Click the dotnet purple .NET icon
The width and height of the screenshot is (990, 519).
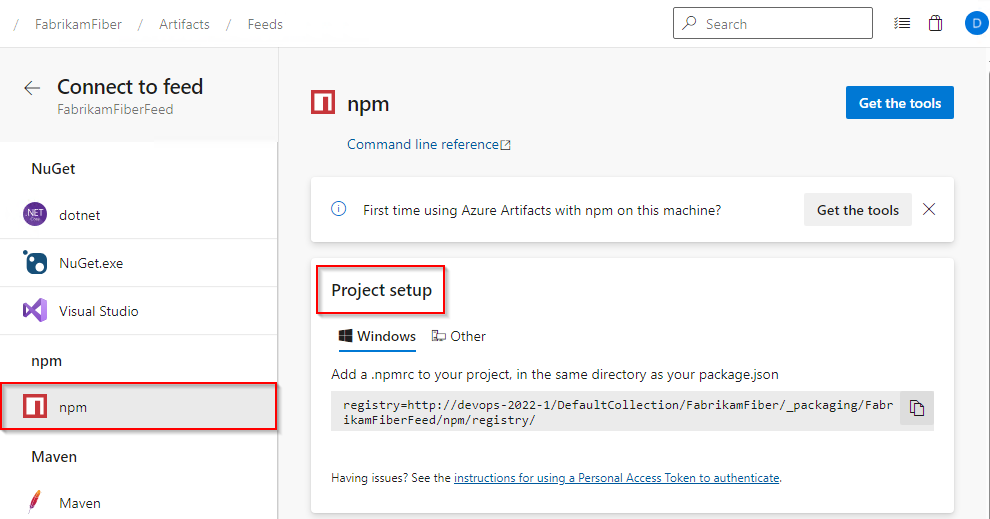point(35,215)
